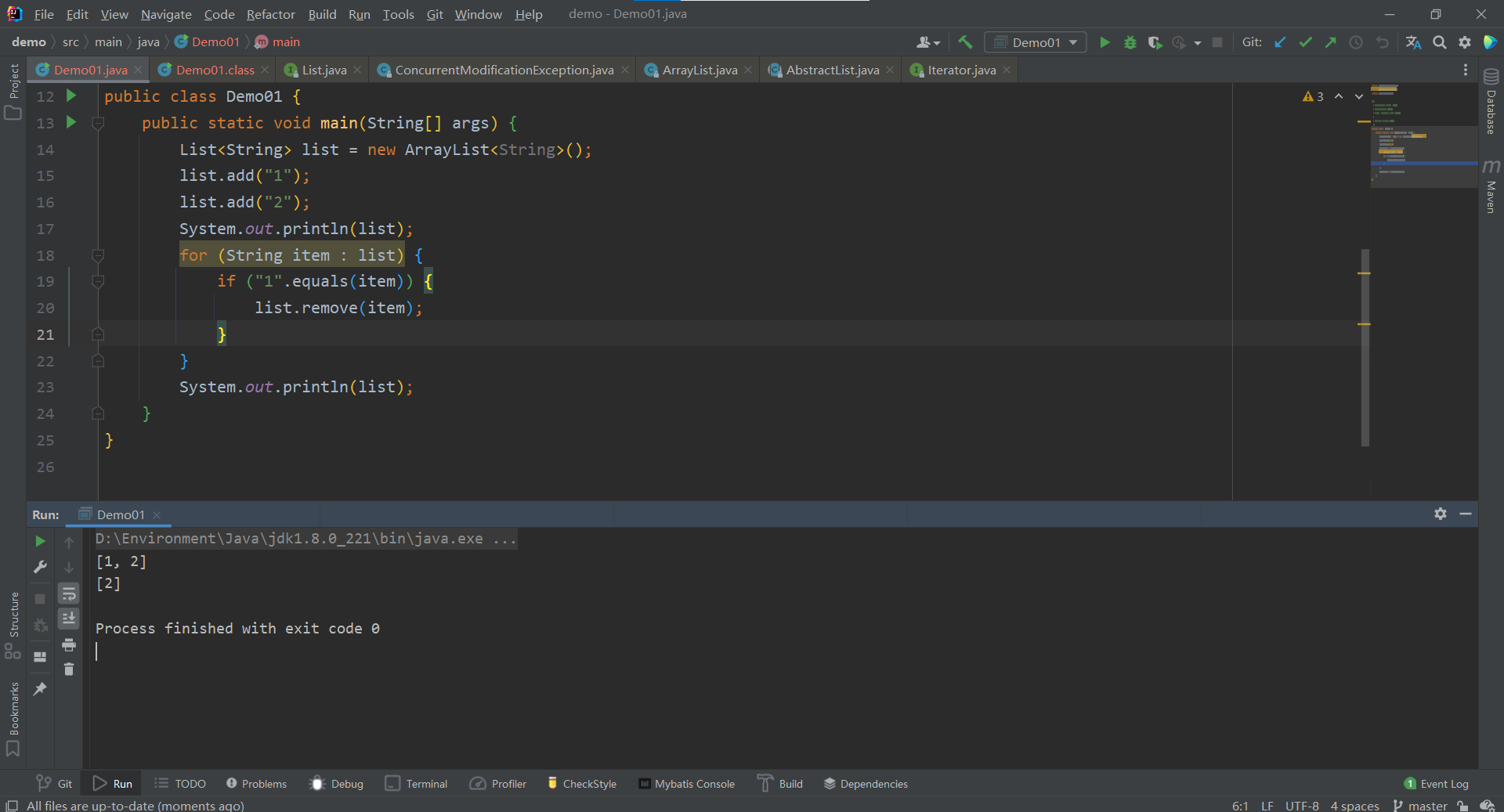Screen dimensions: 1504x812
Task: Run class Demo01 from gutter line 12
Action: (x=71, y=96)
